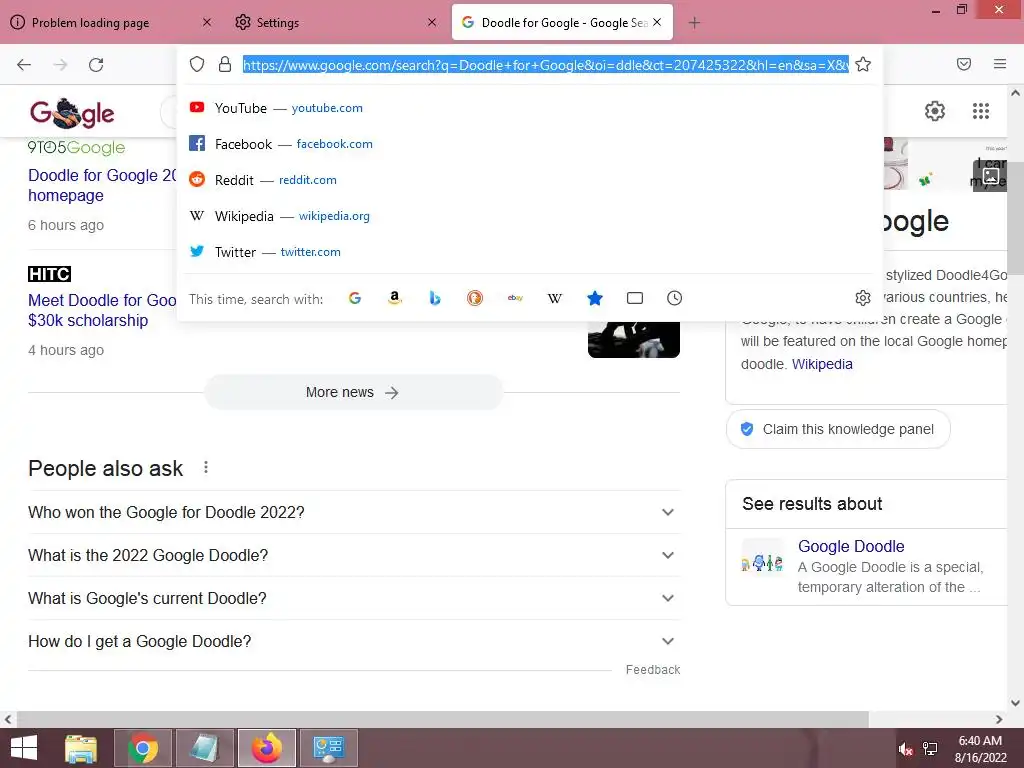The image size is (1024, 768).
Task: Click the Google doodle logo
Action: [72, 113]
